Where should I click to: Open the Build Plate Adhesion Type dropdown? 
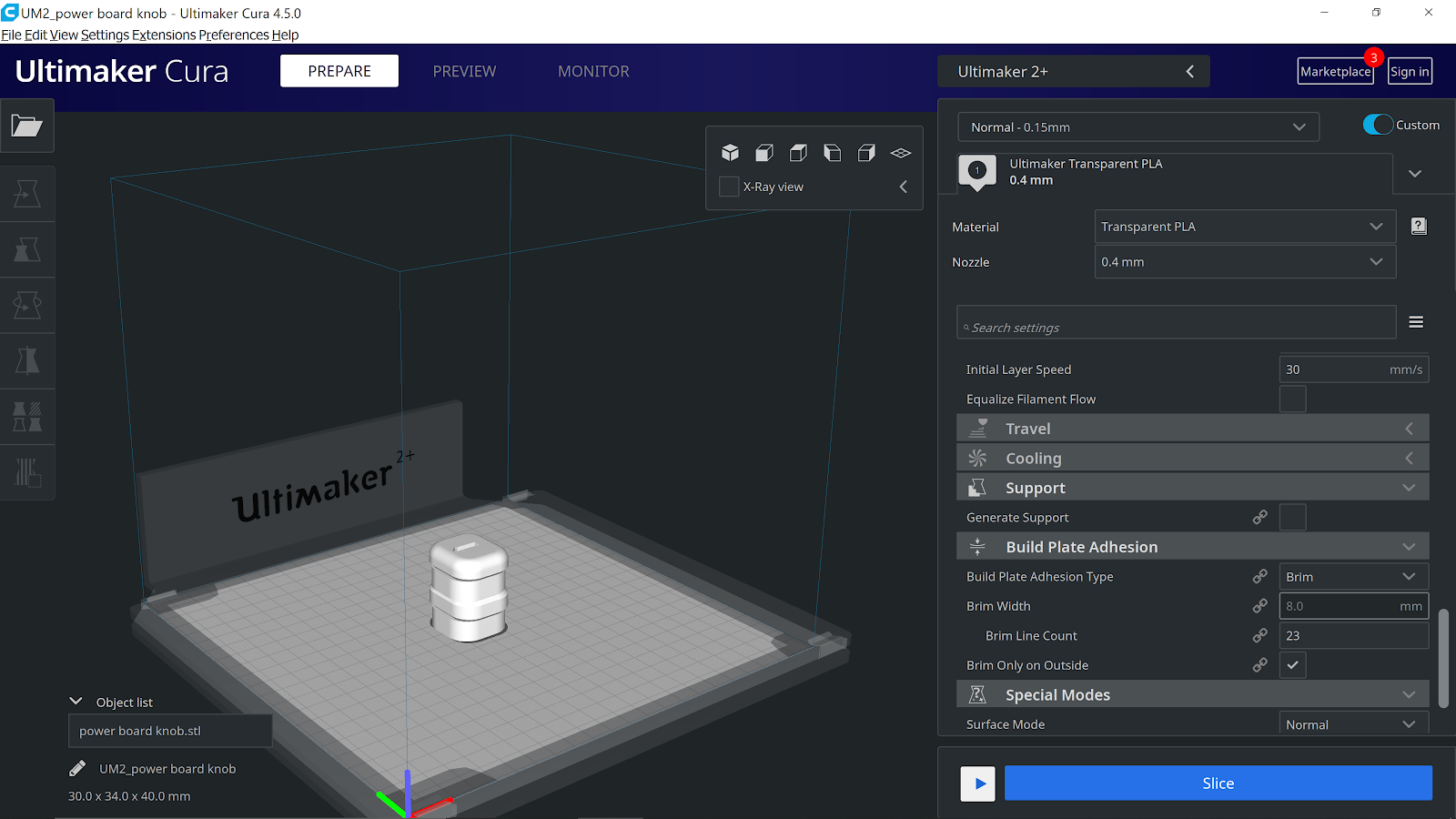(1352, 577)
